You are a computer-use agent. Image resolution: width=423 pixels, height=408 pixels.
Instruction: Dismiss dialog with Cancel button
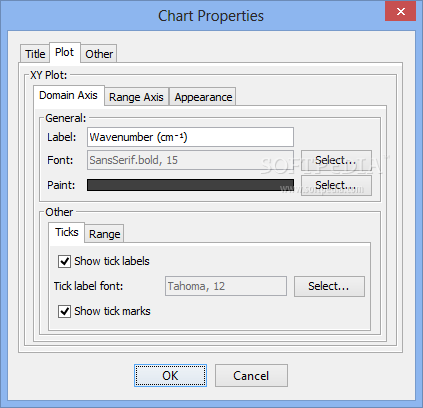point(251,376)
